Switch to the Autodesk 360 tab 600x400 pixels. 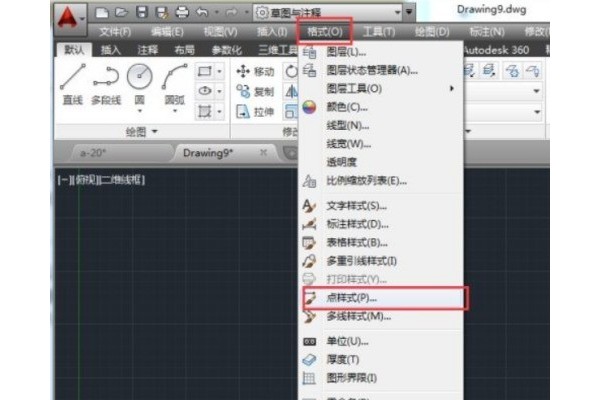point(496,50)
